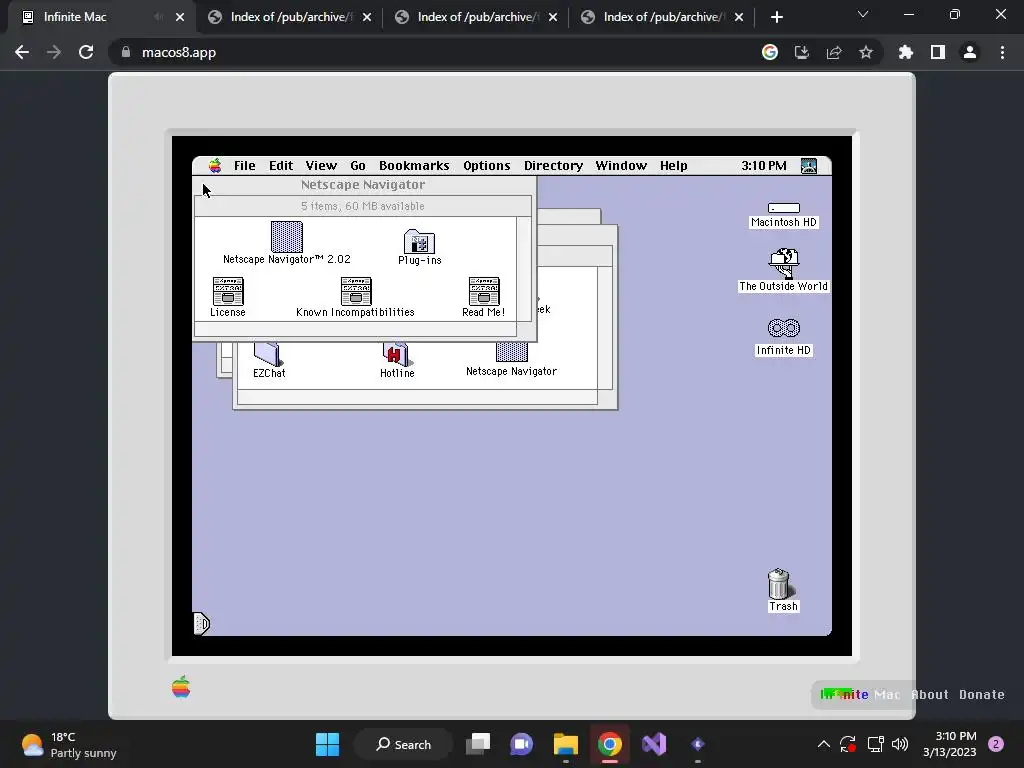Open the Edit menu
The height and width of the screenshot is (768, 1024).
pyautogui.click(x=281, y=165)
